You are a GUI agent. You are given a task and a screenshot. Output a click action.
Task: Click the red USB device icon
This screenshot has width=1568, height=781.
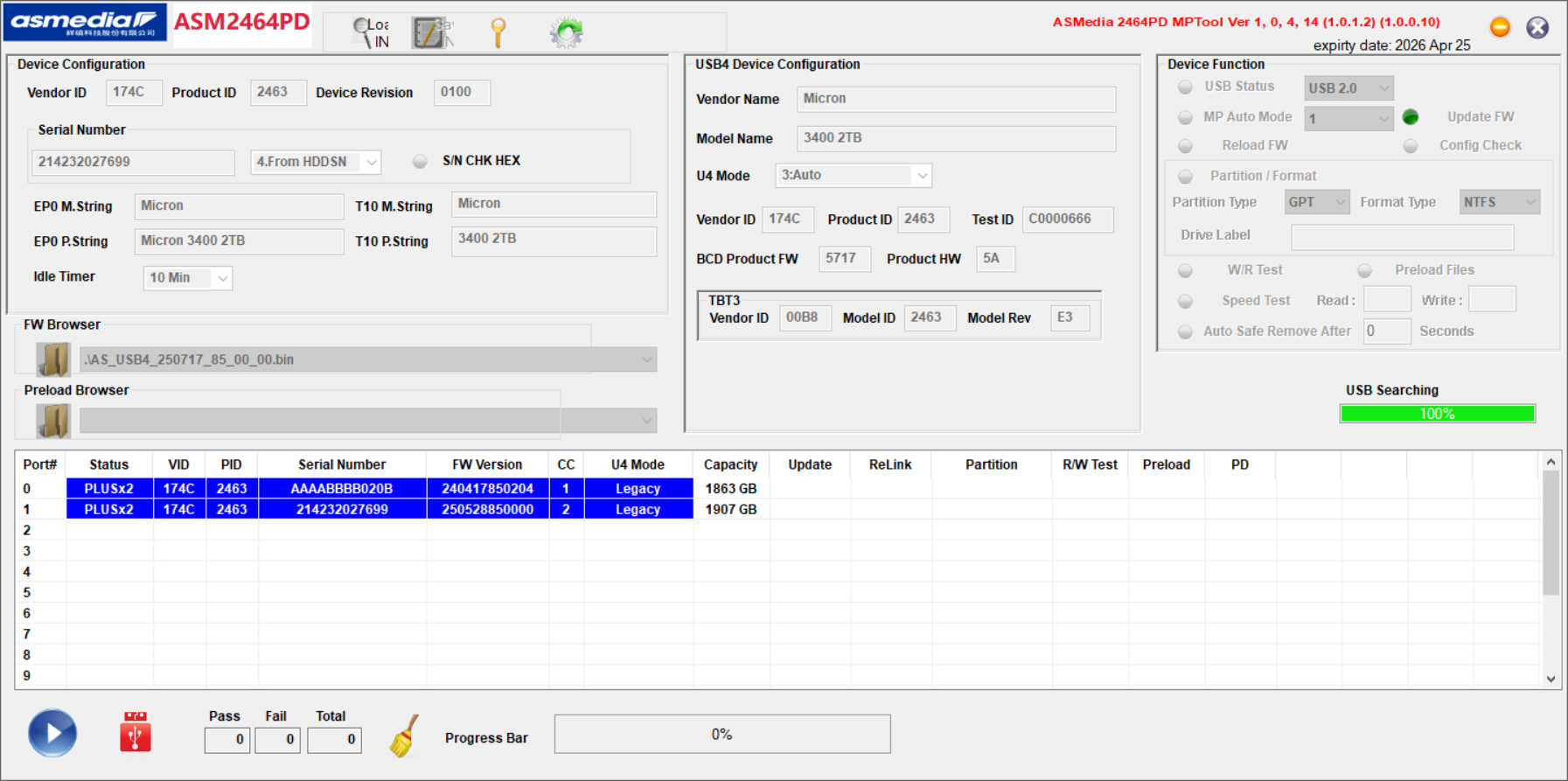136,732
